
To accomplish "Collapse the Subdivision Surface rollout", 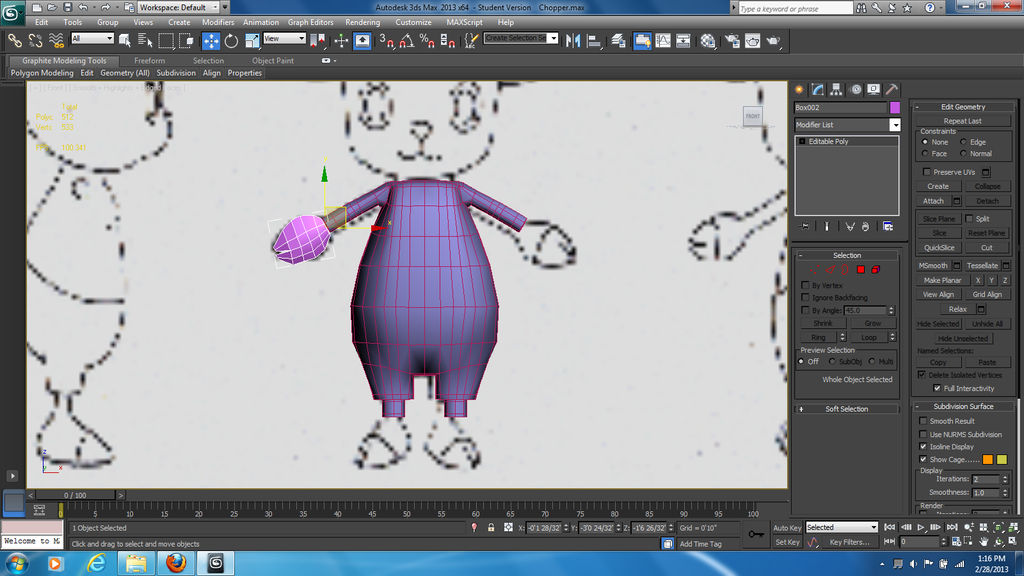I will click(963, 406).
